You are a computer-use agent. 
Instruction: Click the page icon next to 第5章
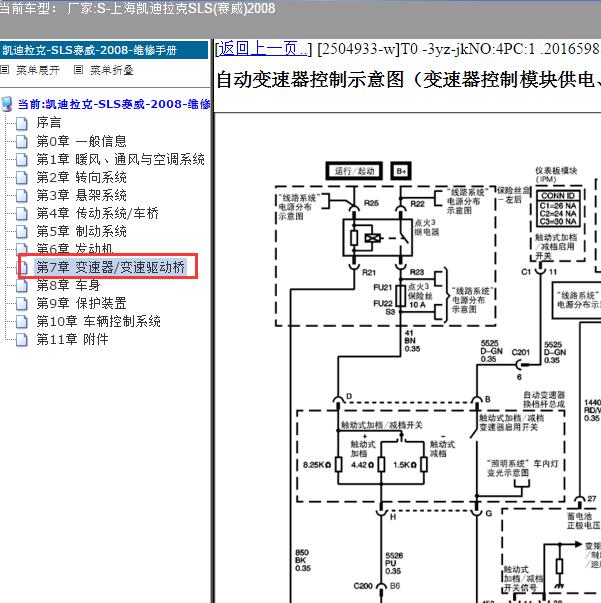(22, 232)
